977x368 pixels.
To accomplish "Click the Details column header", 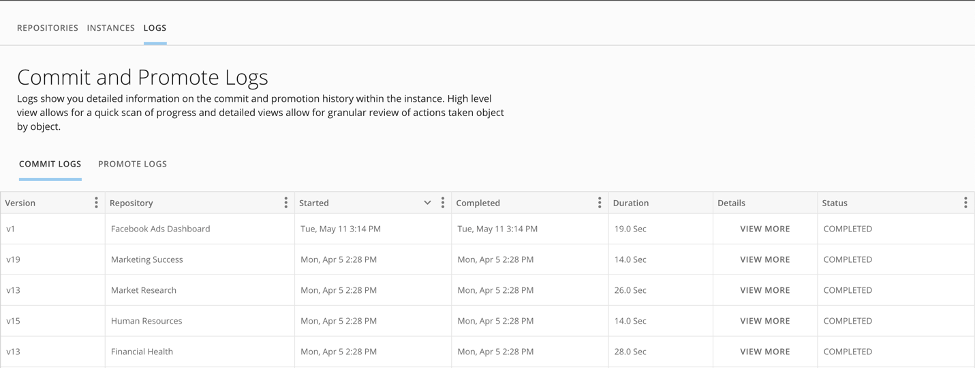I will tap(732, 203).
